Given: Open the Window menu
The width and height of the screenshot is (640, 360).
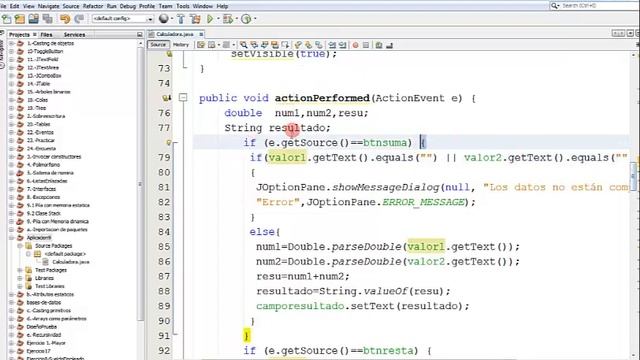Looking at the screenshot, I should pyautogui.click(x=202, y=6).
